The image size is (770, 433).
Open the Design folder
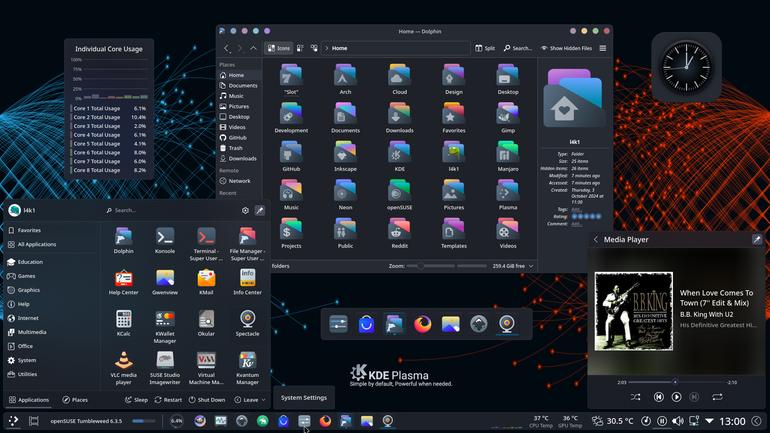(x=453, y=80)
